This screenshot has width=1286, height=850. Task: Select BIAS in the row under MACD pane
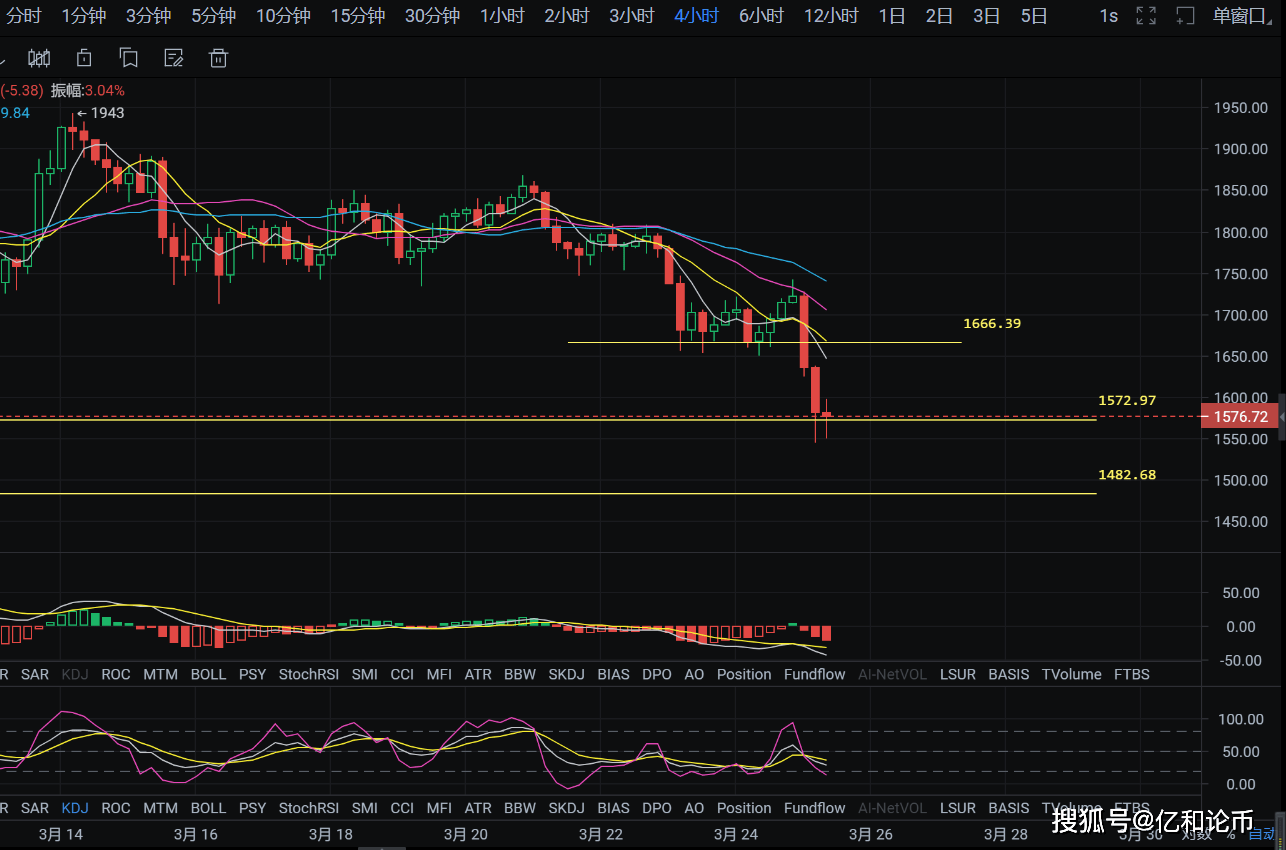pyautogui.click(x=613, y=674)
